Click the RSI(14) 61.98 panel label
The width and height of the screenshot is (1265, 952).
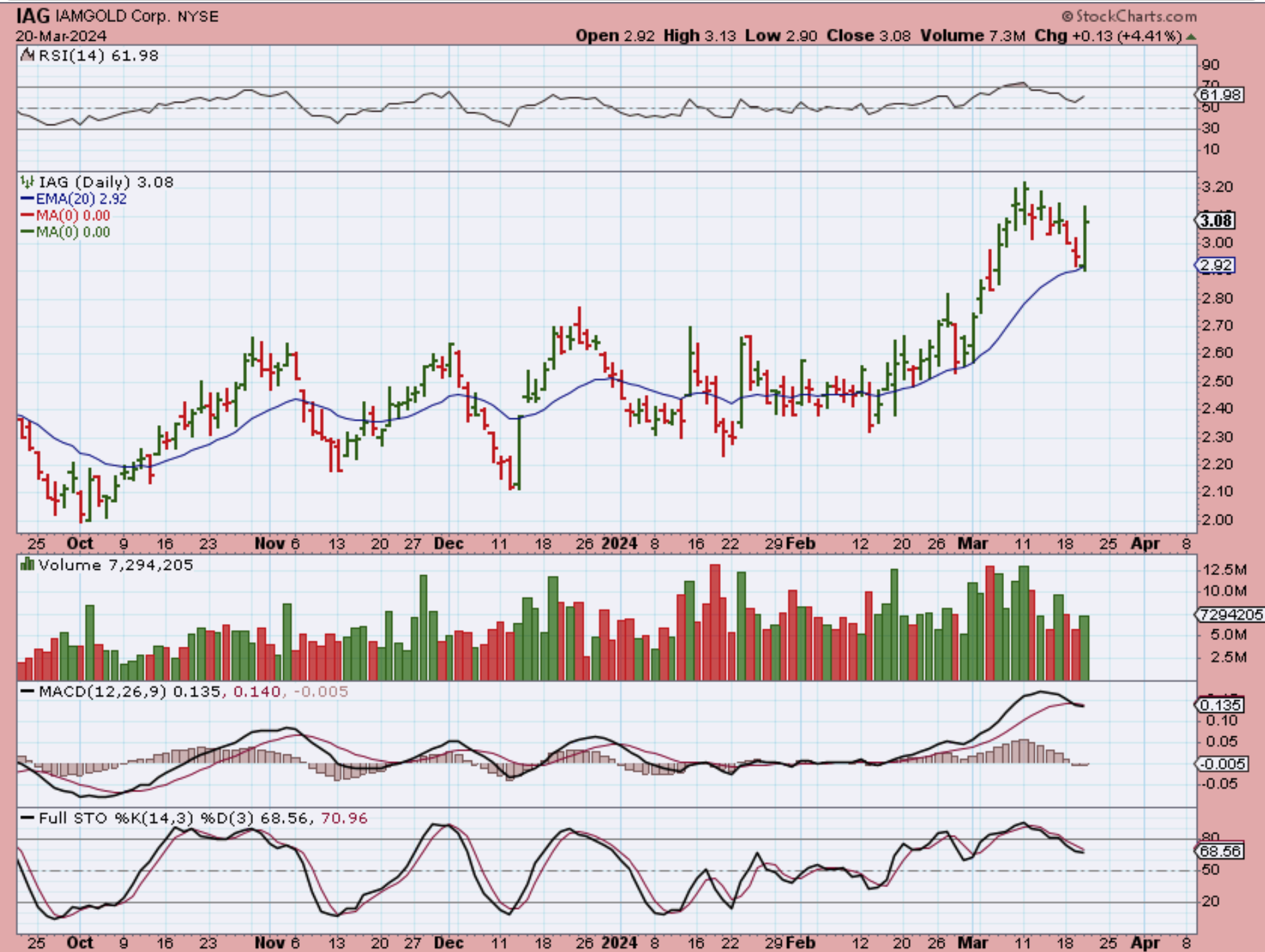[98, 56]
